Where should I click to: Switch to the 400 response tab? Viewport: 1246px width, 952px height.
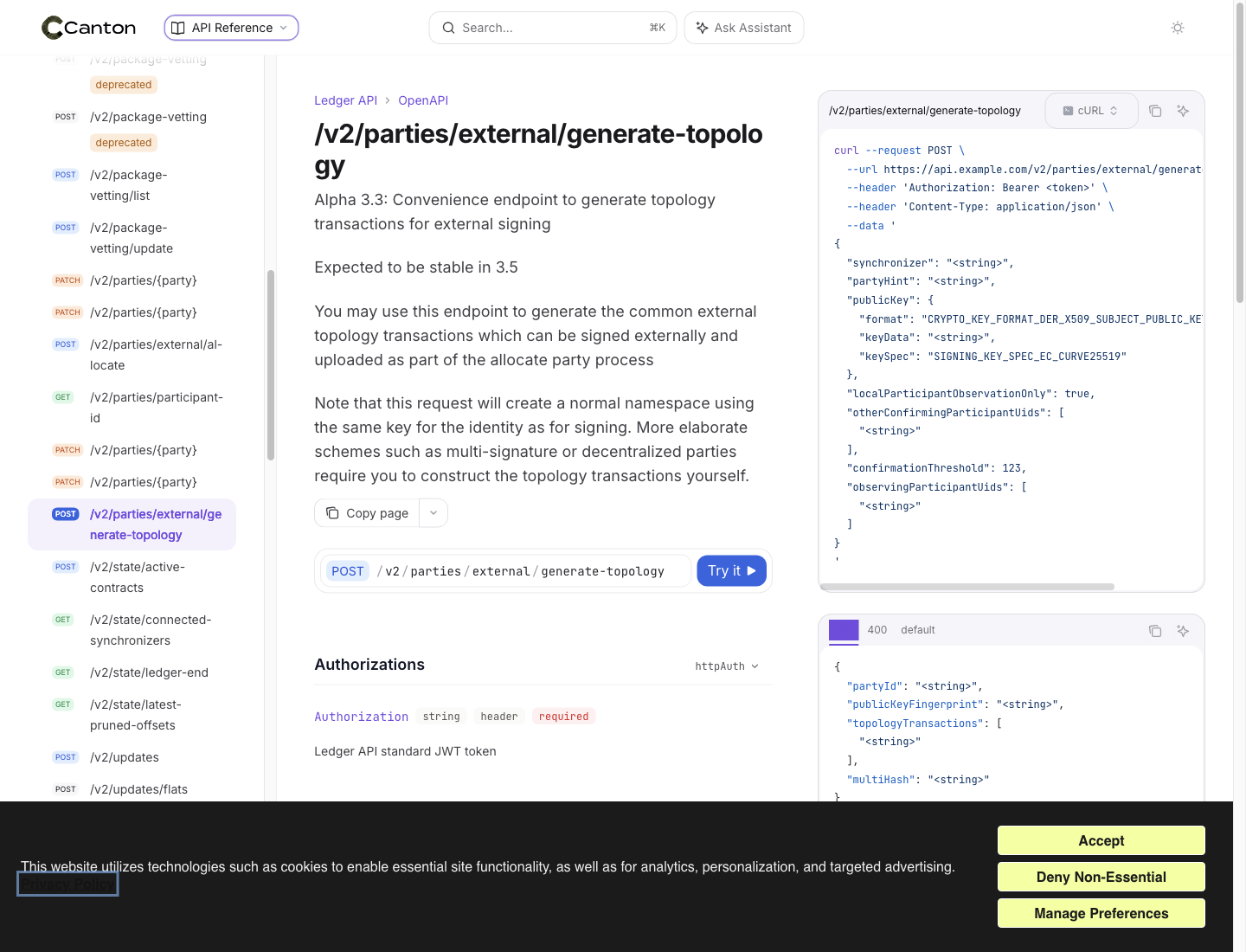[x=877, y=630]
